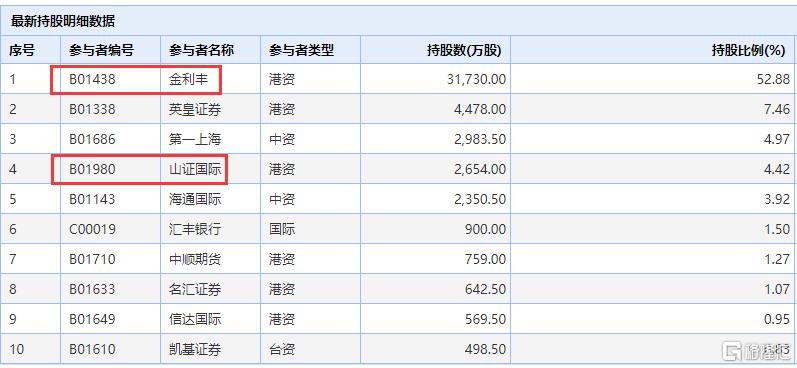Select participant code B01710
The height and width of the screenshot is (368, 797).
(92, 259)
